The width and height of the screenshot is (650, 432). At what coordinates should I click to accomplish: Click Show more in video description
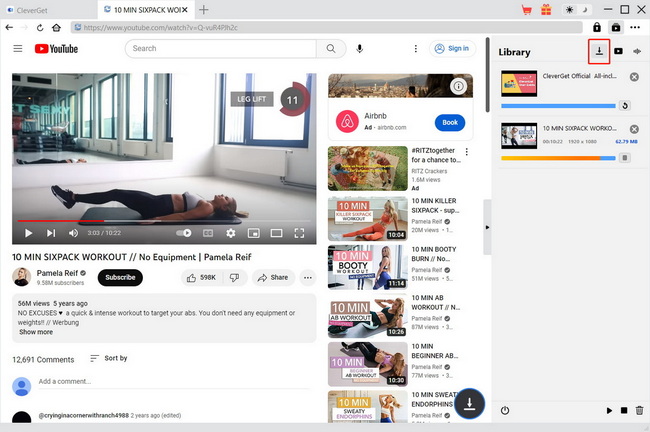[36, 332]
